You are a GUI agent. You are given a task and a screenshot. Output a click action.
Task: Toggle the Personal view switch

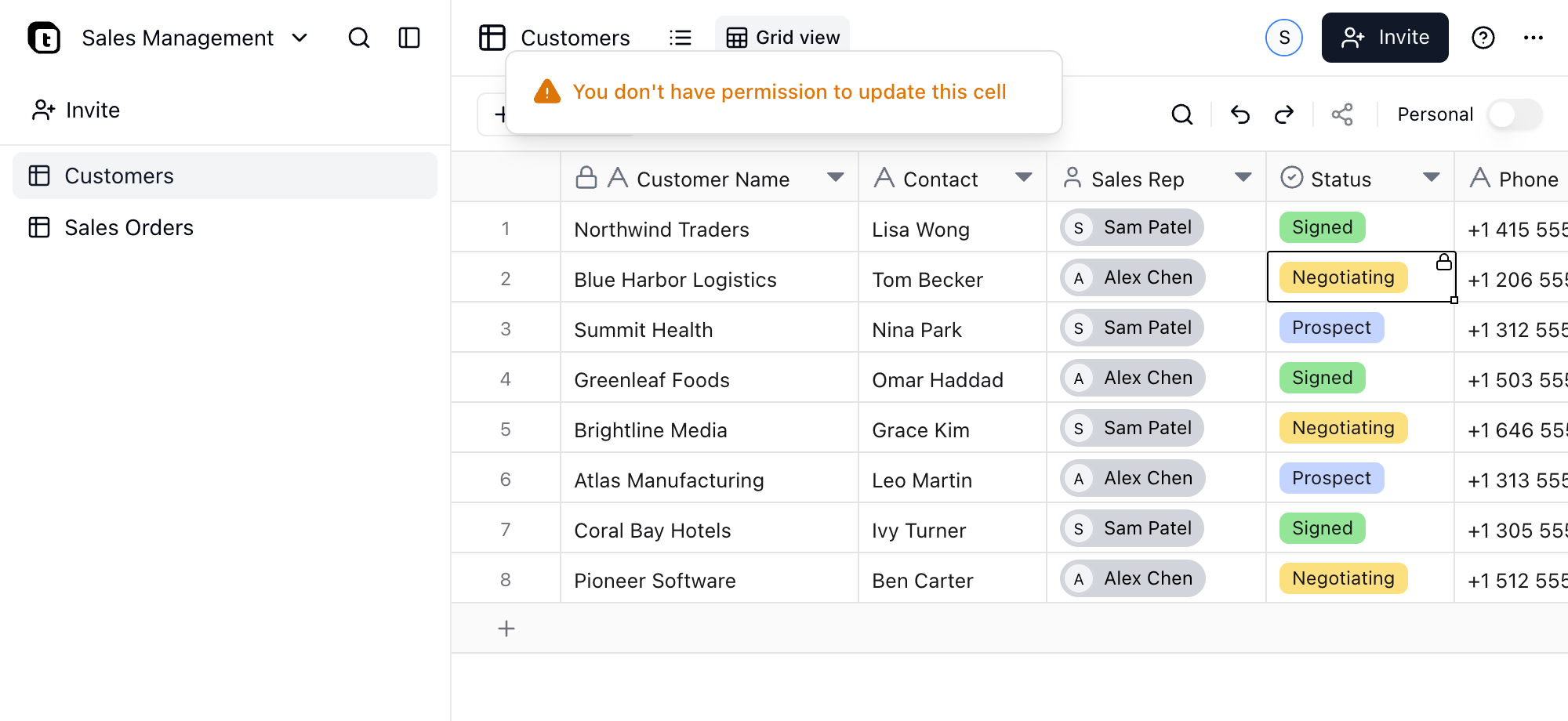[1515, 114]
